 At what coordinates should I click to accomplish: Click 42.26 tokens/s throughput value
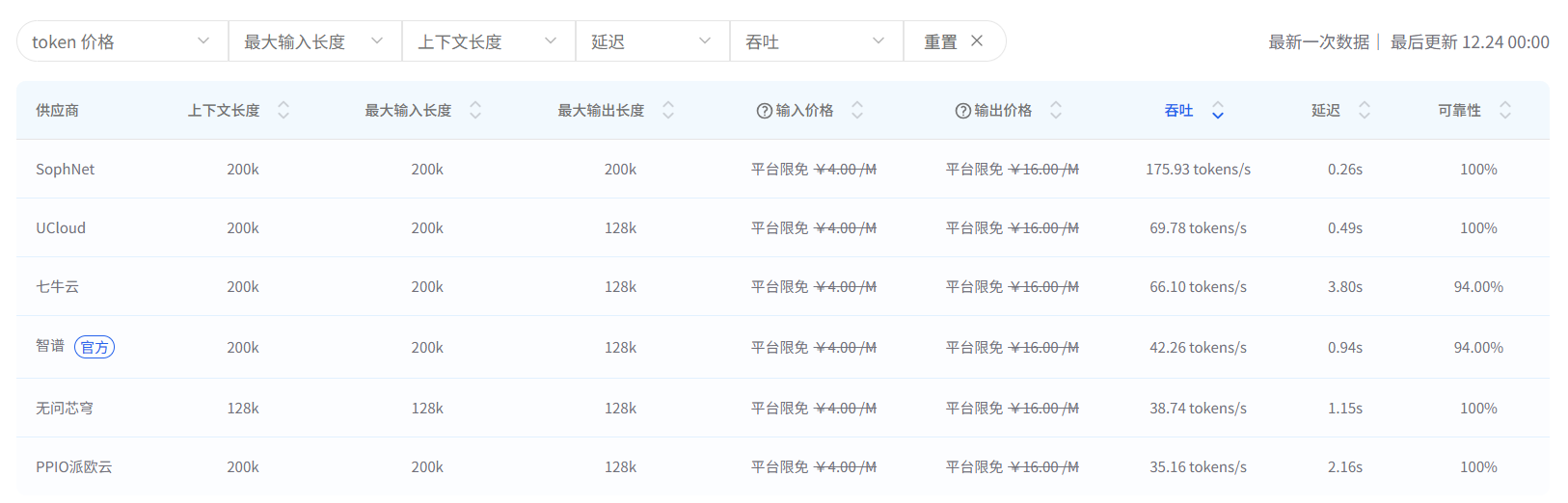[x=1198, y=347]
